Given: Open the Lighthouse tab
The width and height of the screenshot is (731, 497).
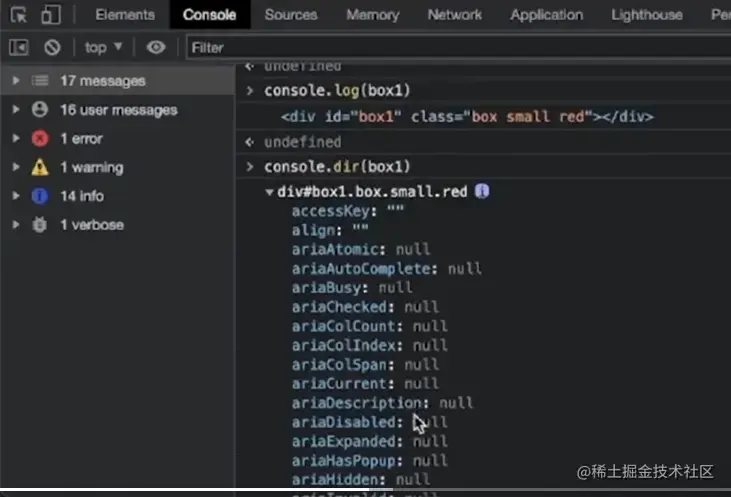Looking at the screenshot, I should click(x=647, y=15).
